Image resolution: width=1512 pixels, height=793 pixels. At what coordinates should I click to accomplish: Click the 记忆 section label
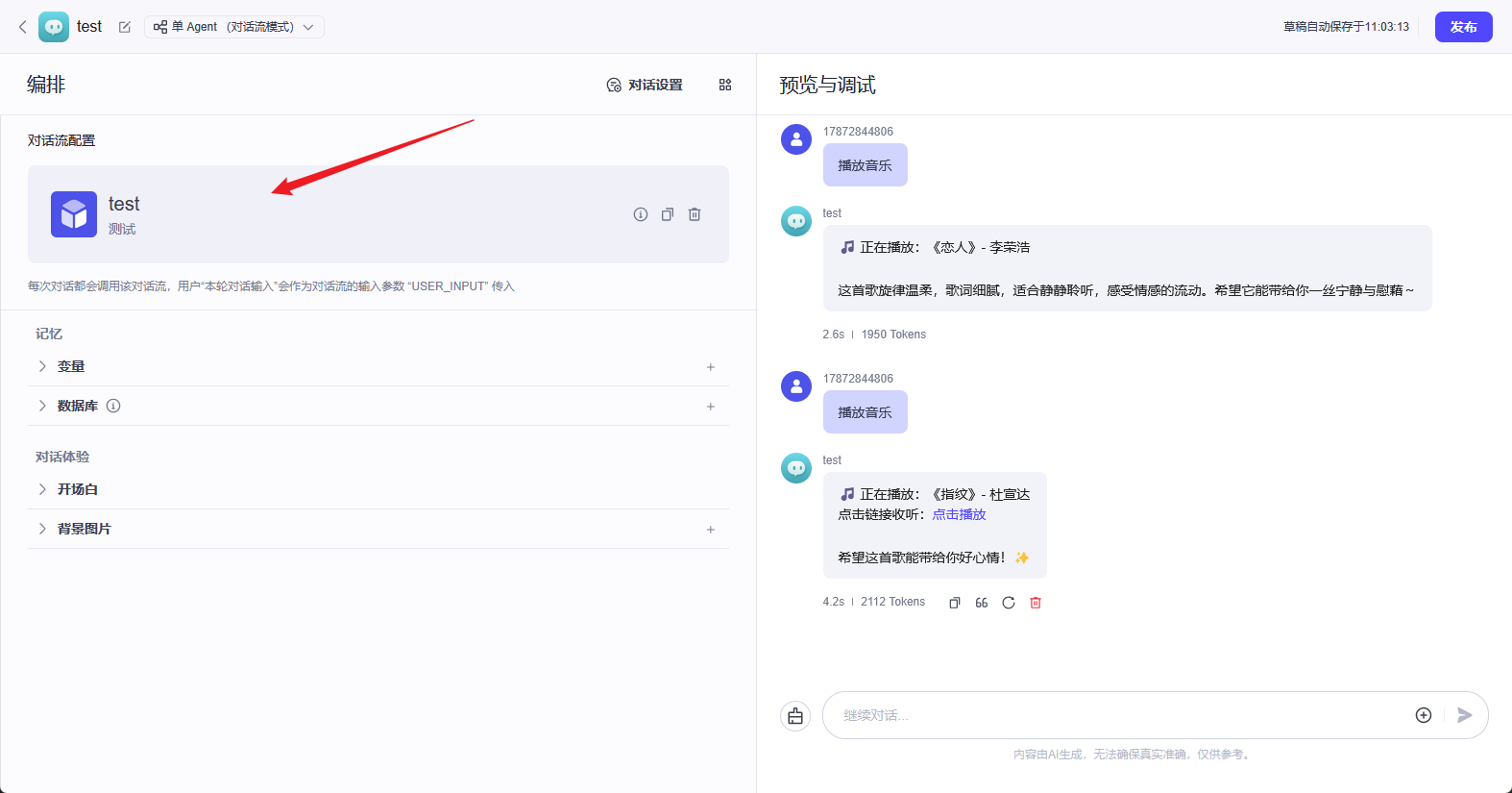coord(49,334)
